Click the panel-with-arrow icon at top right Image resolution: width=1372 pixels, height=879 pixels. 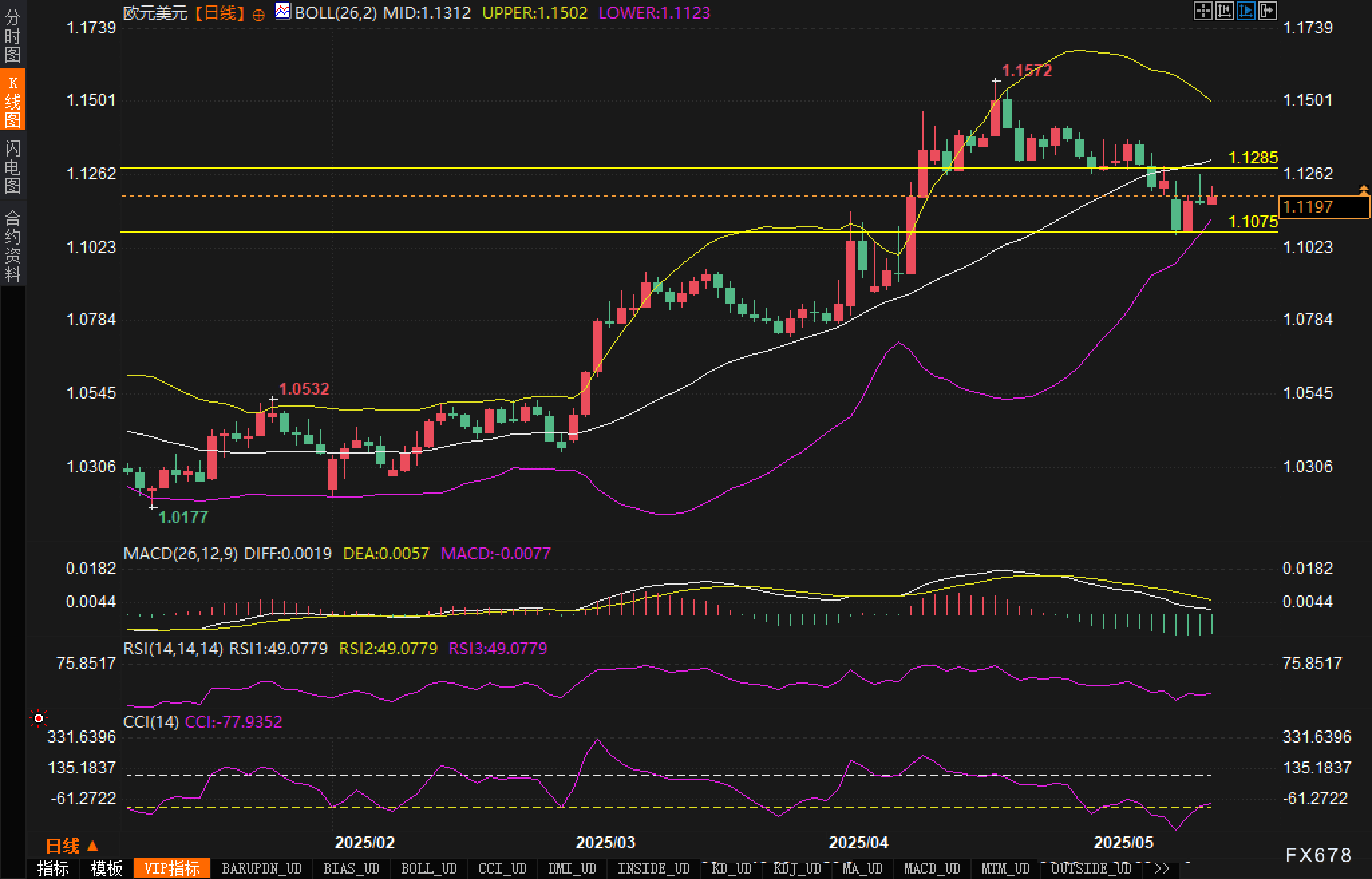pos(1267,11)
